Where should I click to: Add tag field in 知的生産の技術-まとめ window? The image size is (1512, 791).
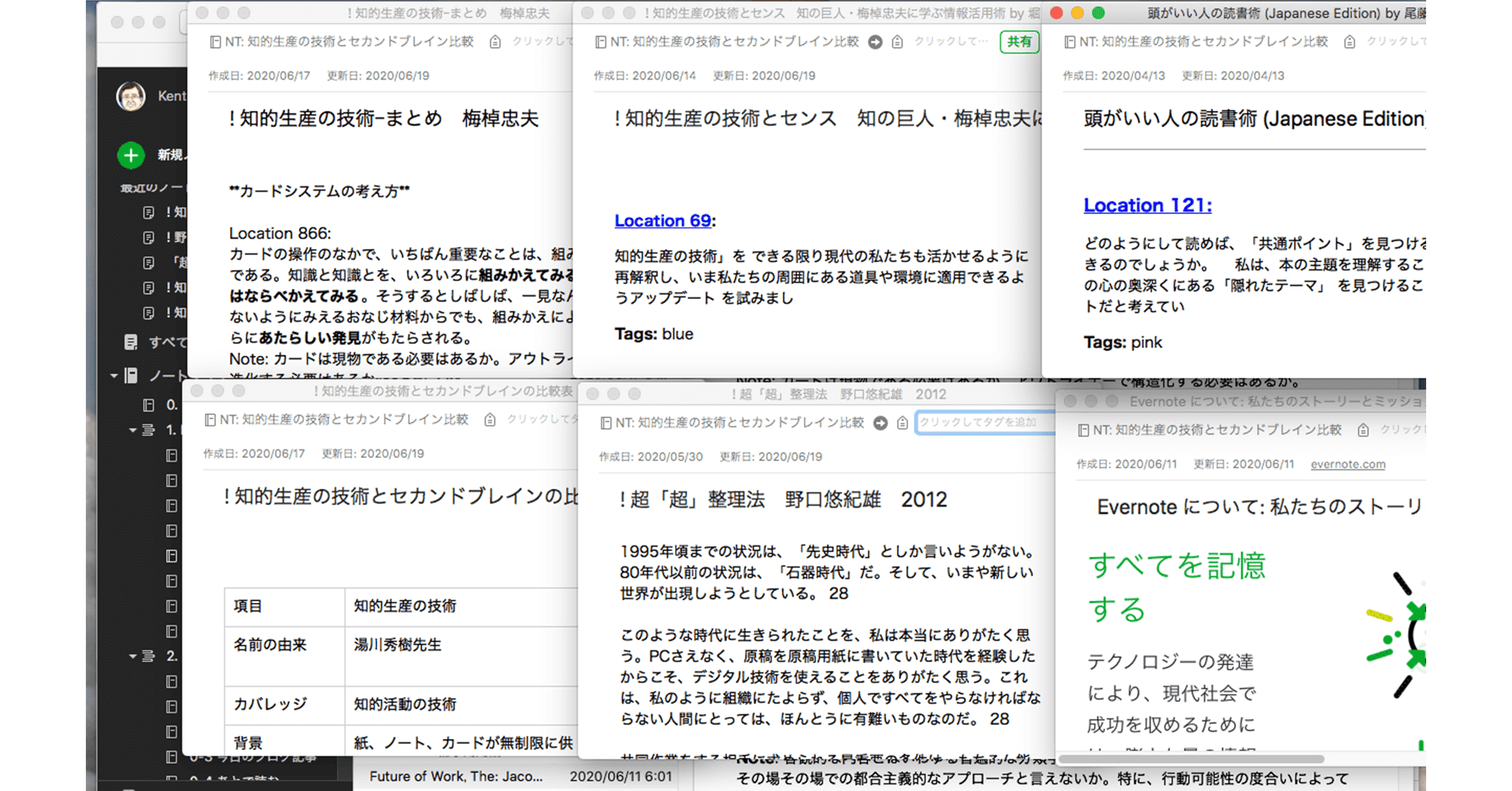coord(542,42)
